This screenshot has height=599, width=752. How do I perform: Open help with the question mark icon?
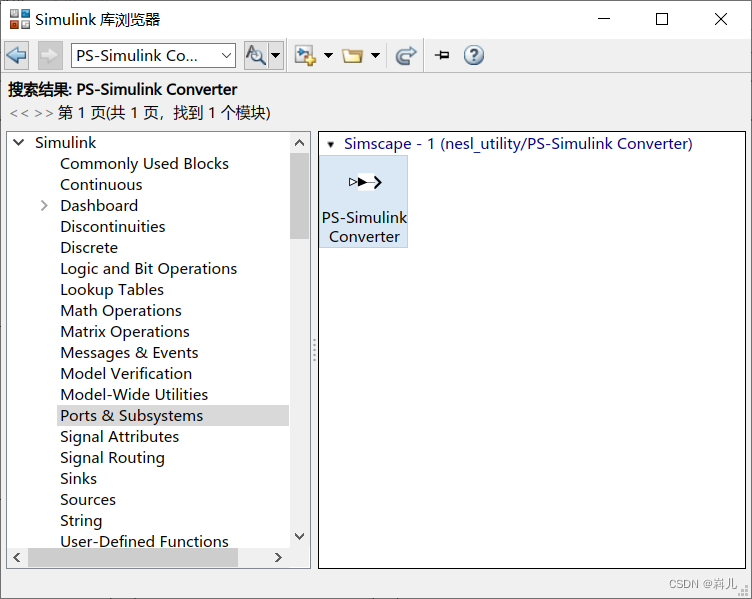473,55
